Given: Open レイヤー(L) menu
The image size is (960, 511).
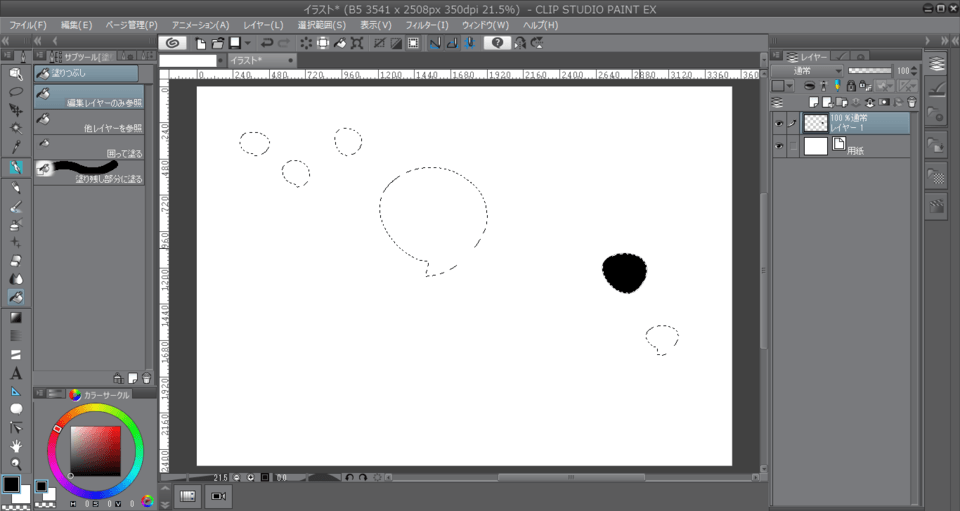Looking at the screenshot, I should click(263, 25).
